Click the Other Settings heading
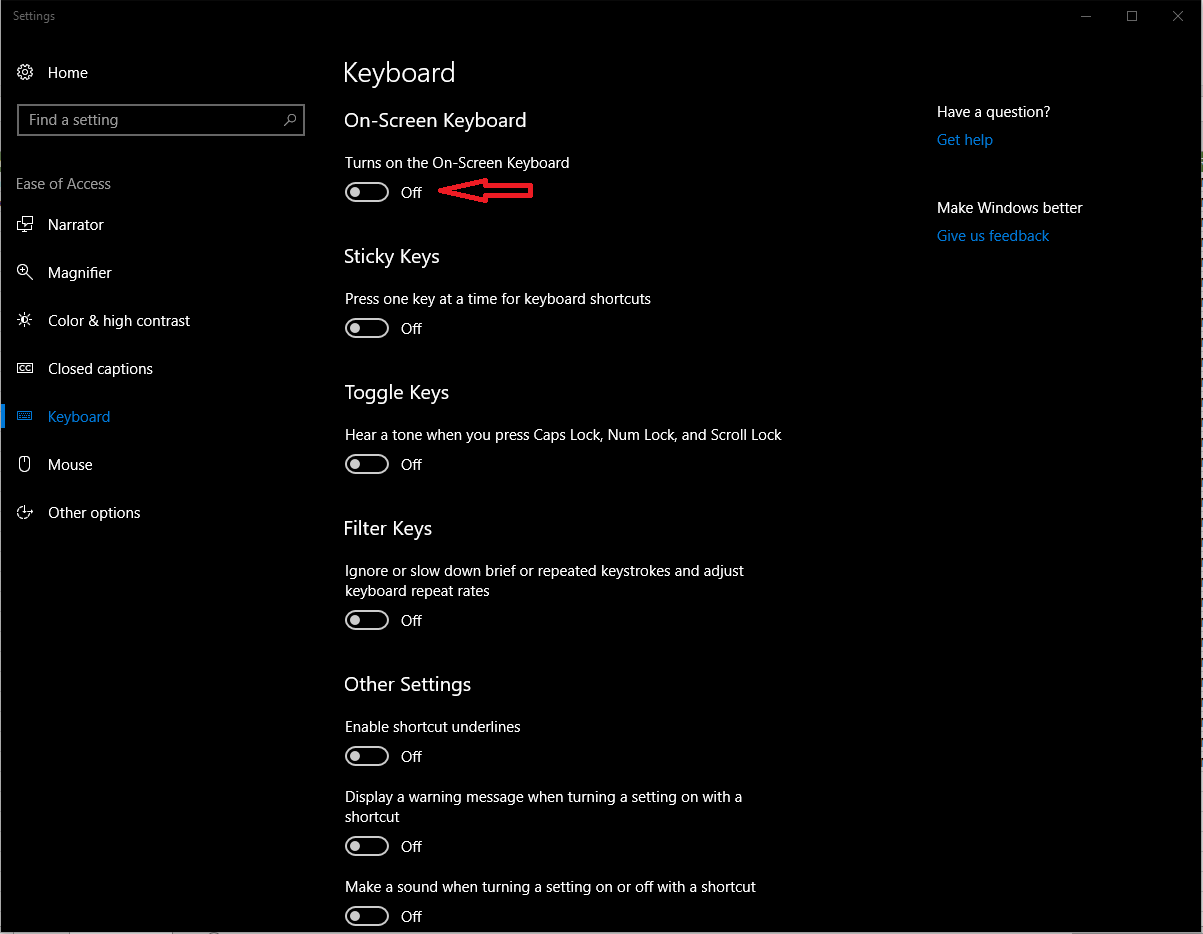 pos(408,685)
